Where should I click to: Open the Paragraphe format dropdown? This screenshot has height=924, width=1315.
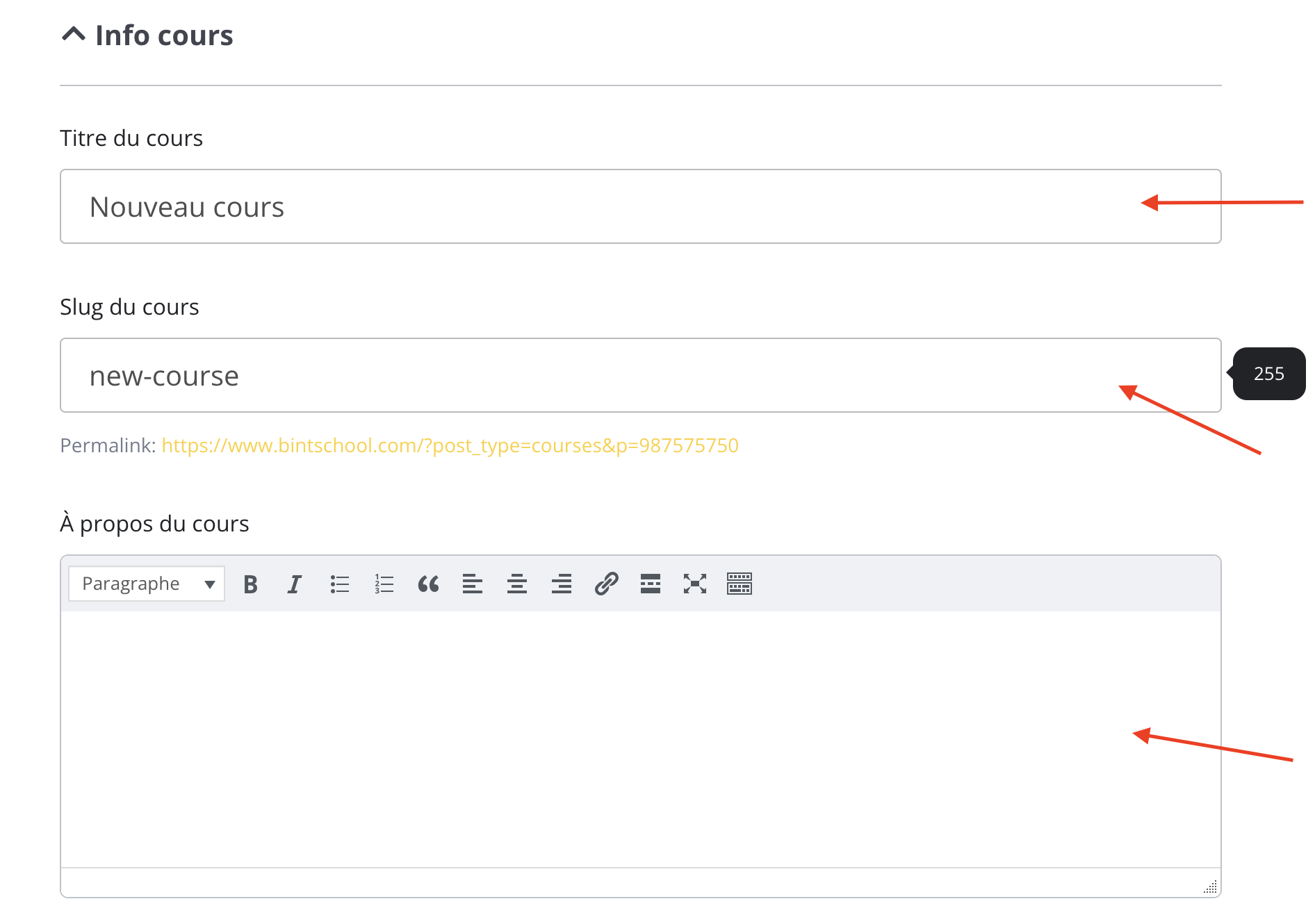tap(147, 584)
